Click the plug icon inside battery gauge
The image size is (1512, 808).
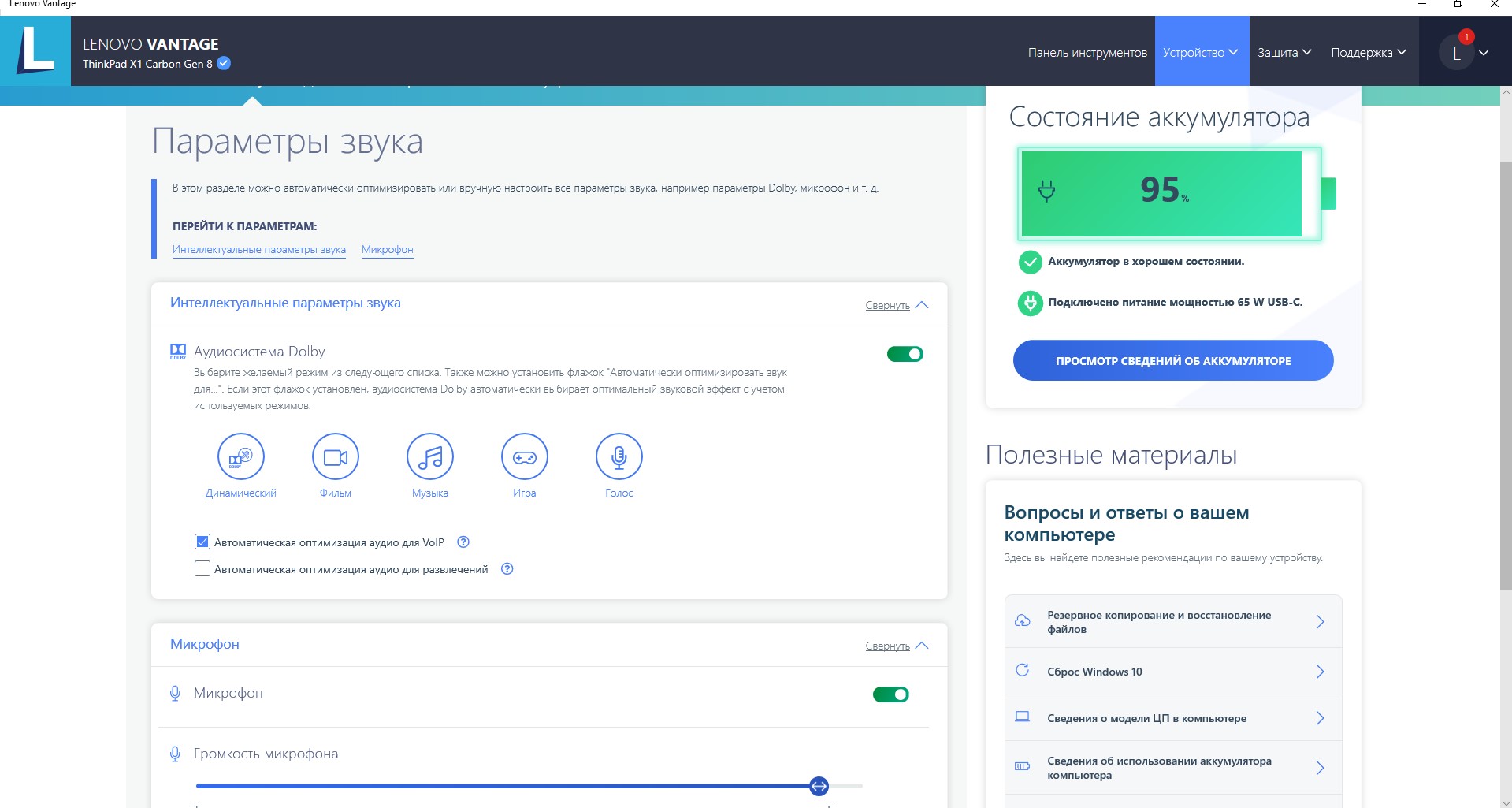[x=1046, y=191]
